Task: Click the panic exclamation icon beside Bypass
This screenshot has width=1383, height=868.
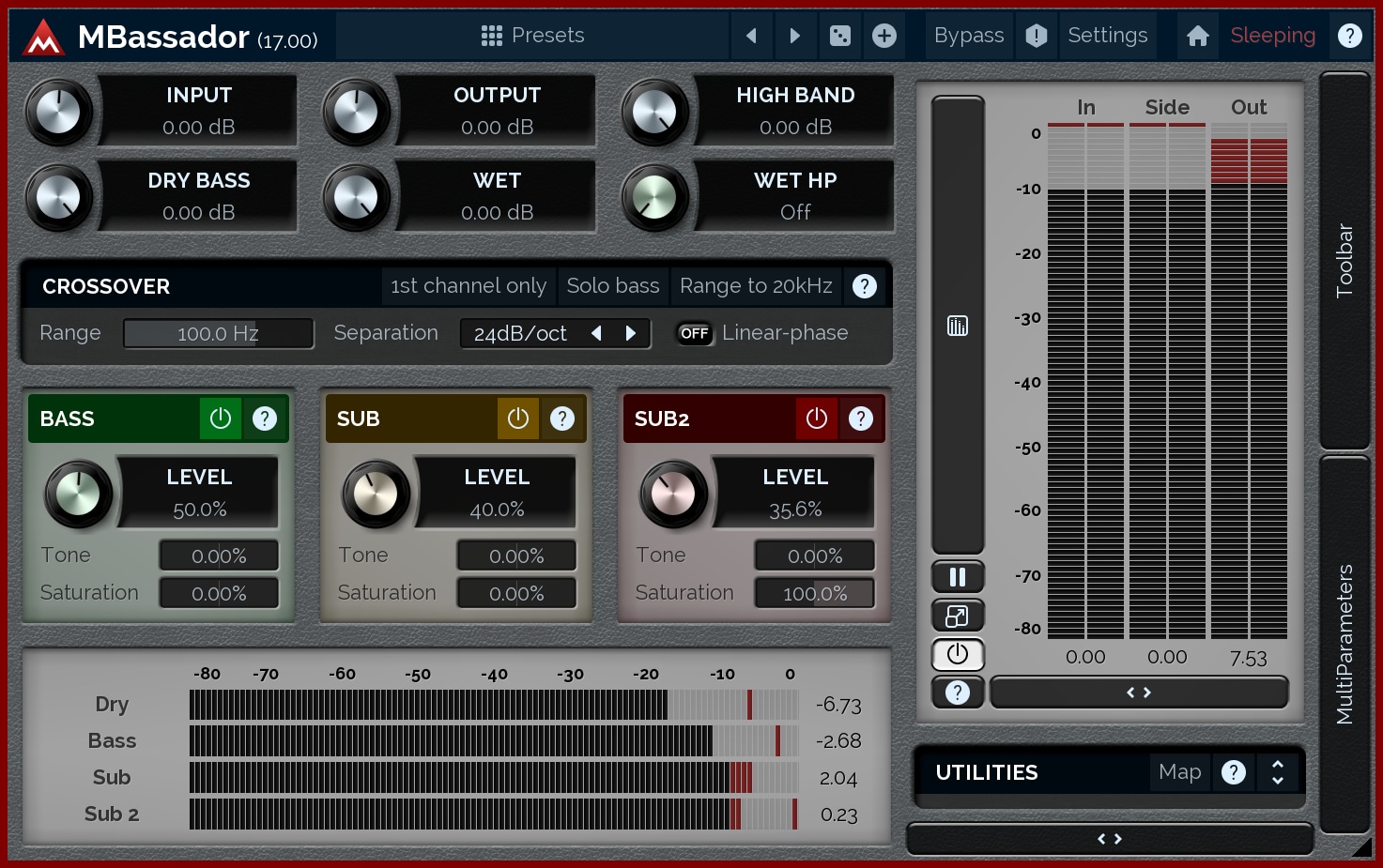Action: [1037, 36]
